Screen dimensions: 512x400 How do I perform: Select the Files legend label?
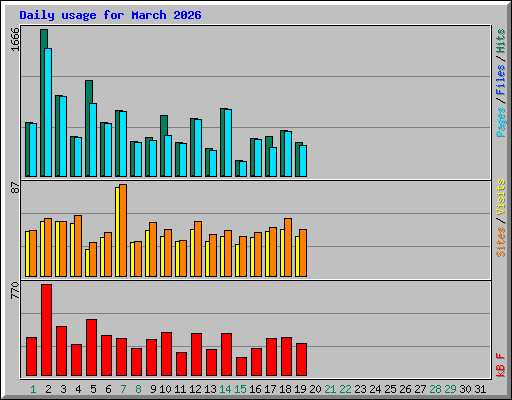pos(501,80)
